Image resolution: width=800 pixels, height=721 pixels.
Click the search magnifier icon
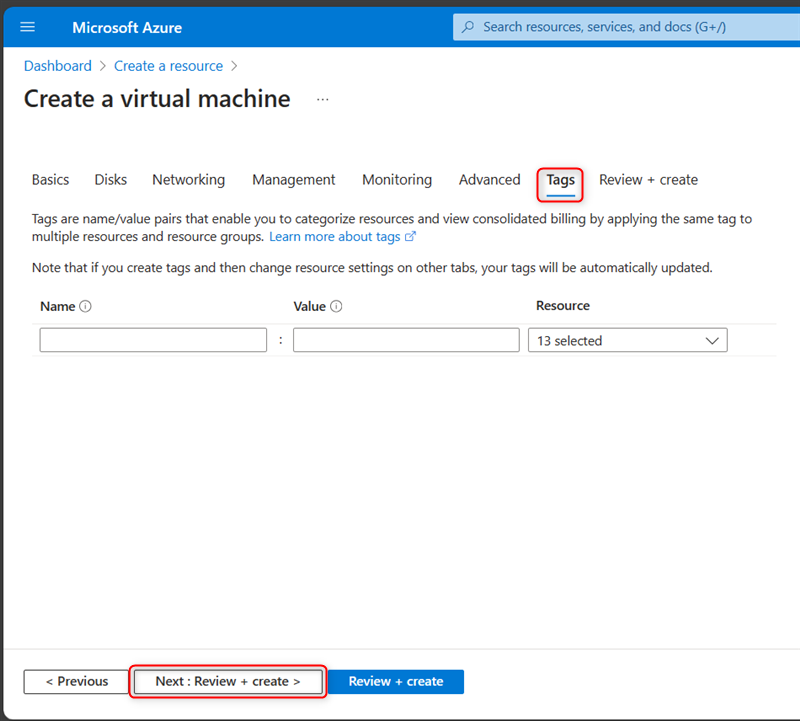coord(468,27)
